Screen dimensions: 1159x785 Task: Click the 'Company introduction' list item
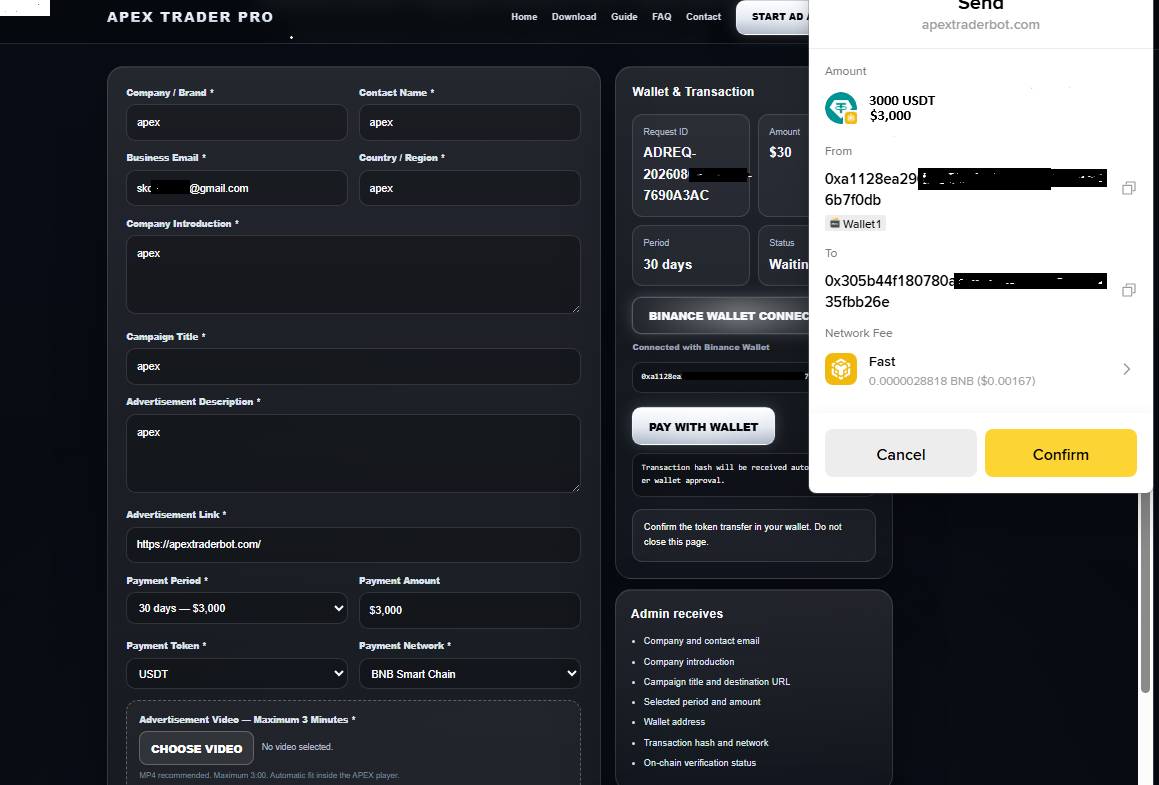pyautogui.click(x=689, y=662)
